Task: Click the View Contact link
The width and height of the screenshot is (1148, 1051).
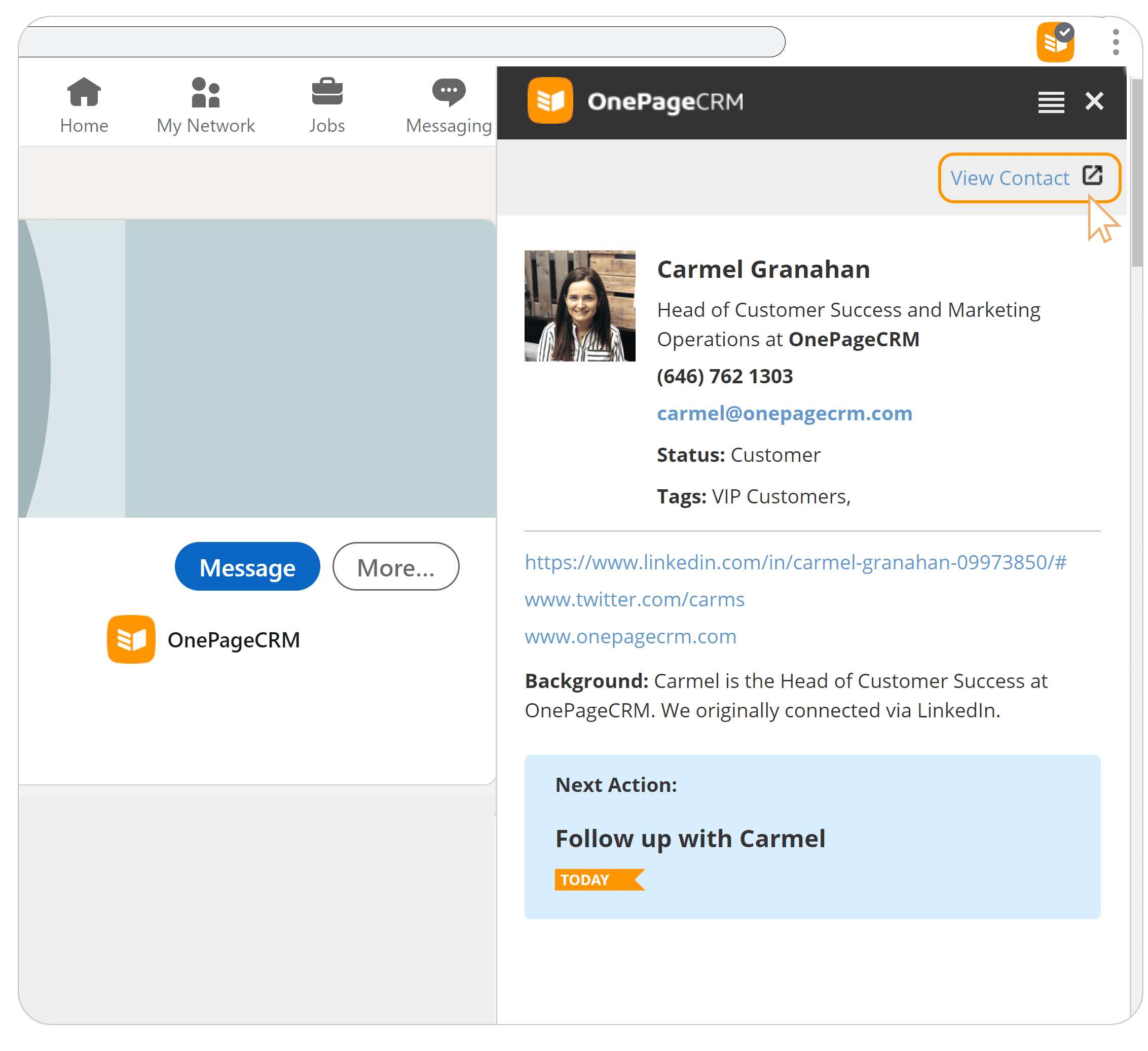Action: [1010, 178]
